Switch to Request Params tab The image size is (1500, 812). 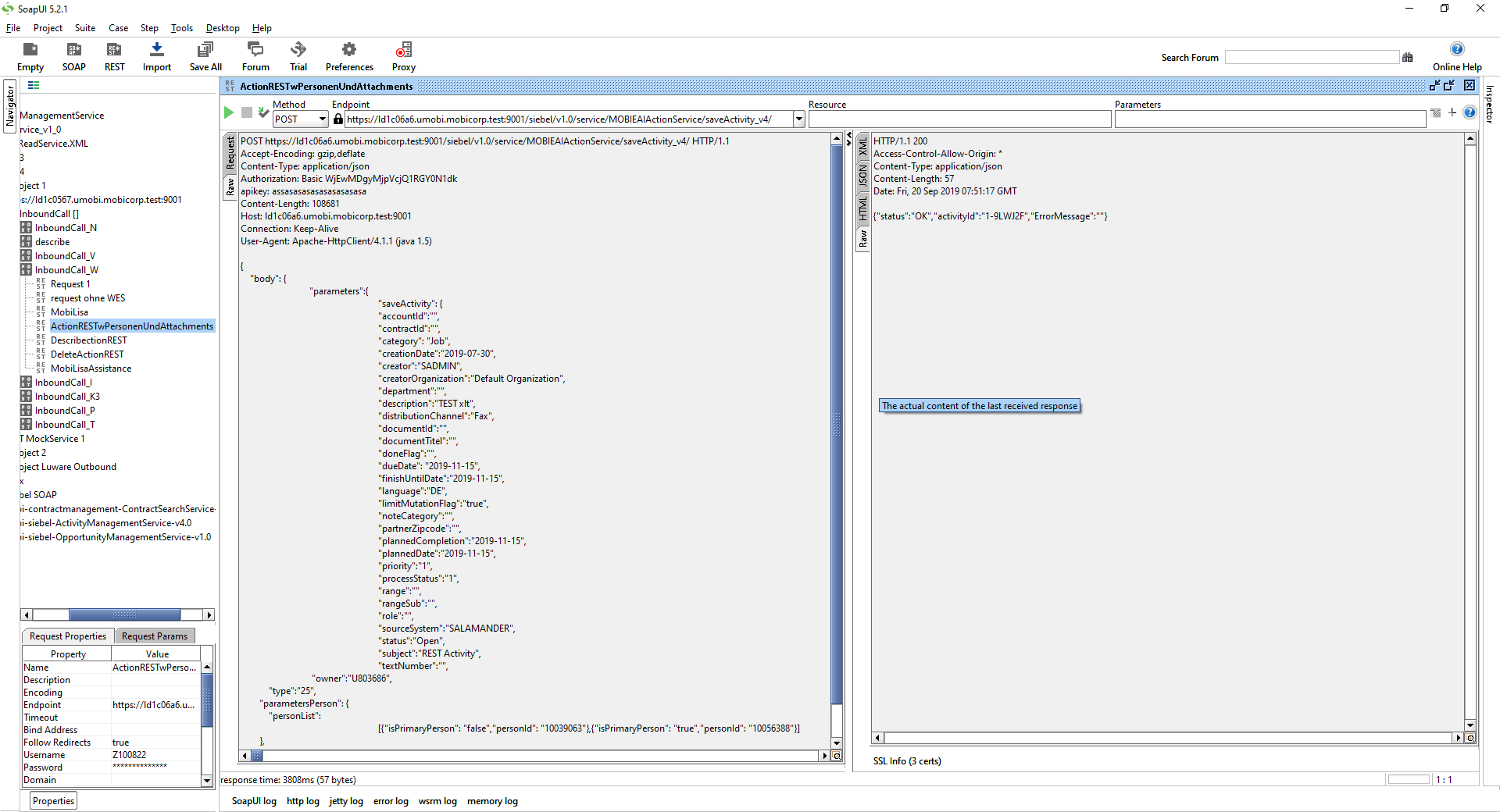coord(155,636)
